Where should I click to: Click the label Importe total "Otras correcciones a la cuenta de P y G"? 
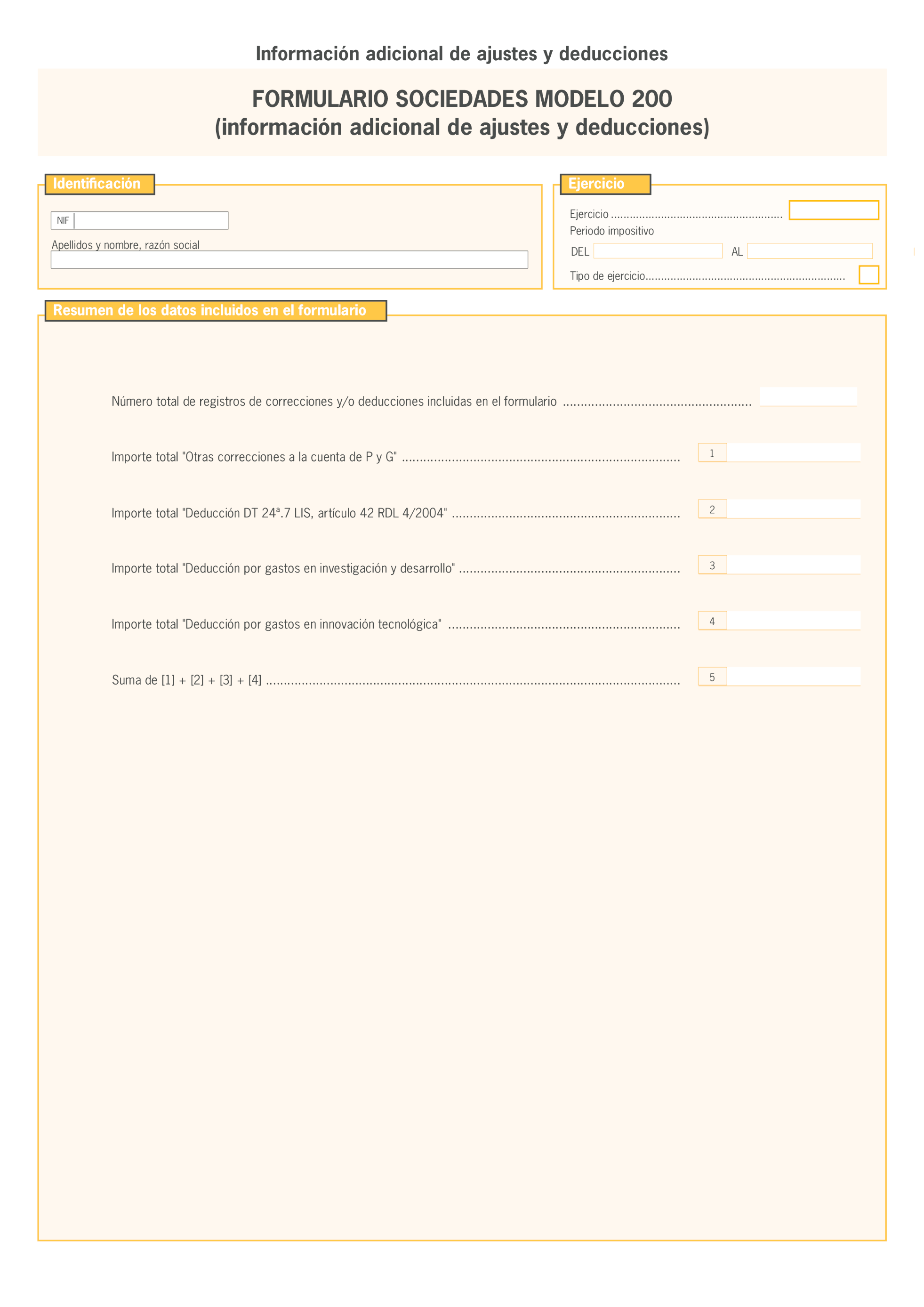tap(254, 457)
